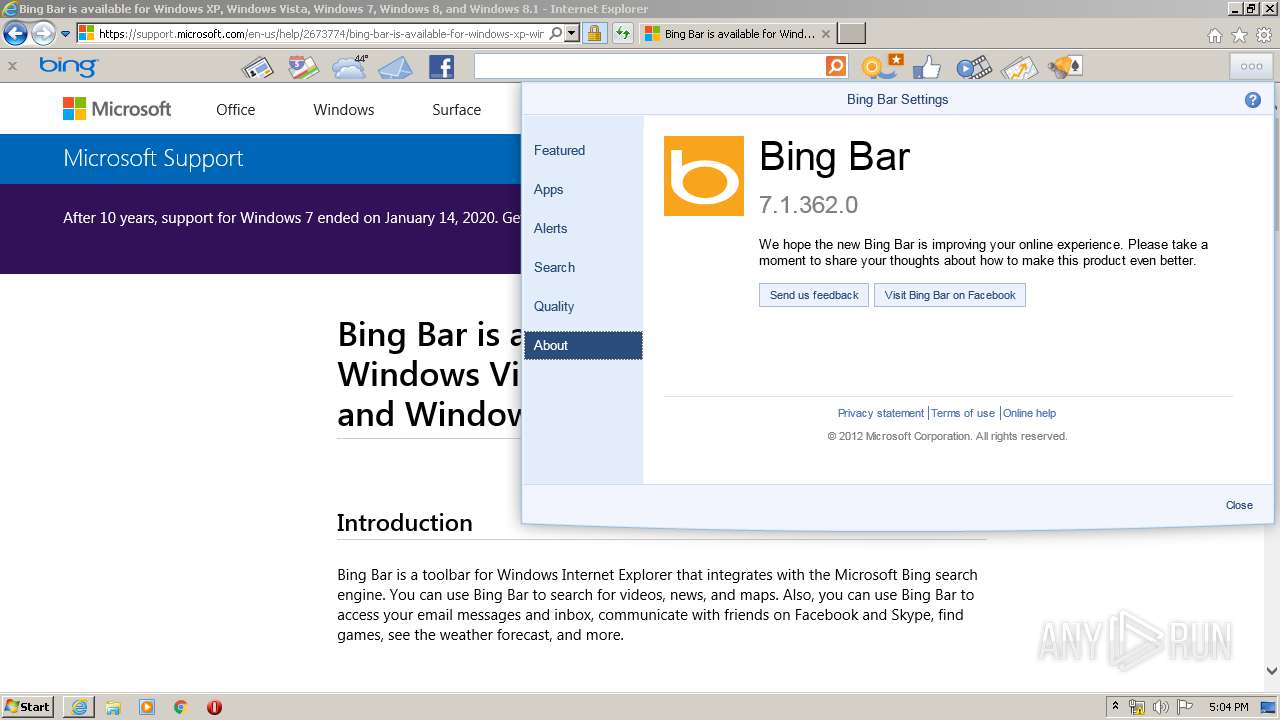This screenshot has width=1280, height=720.
Task: Open the Office navigation menu item
Action: (235, 110)
